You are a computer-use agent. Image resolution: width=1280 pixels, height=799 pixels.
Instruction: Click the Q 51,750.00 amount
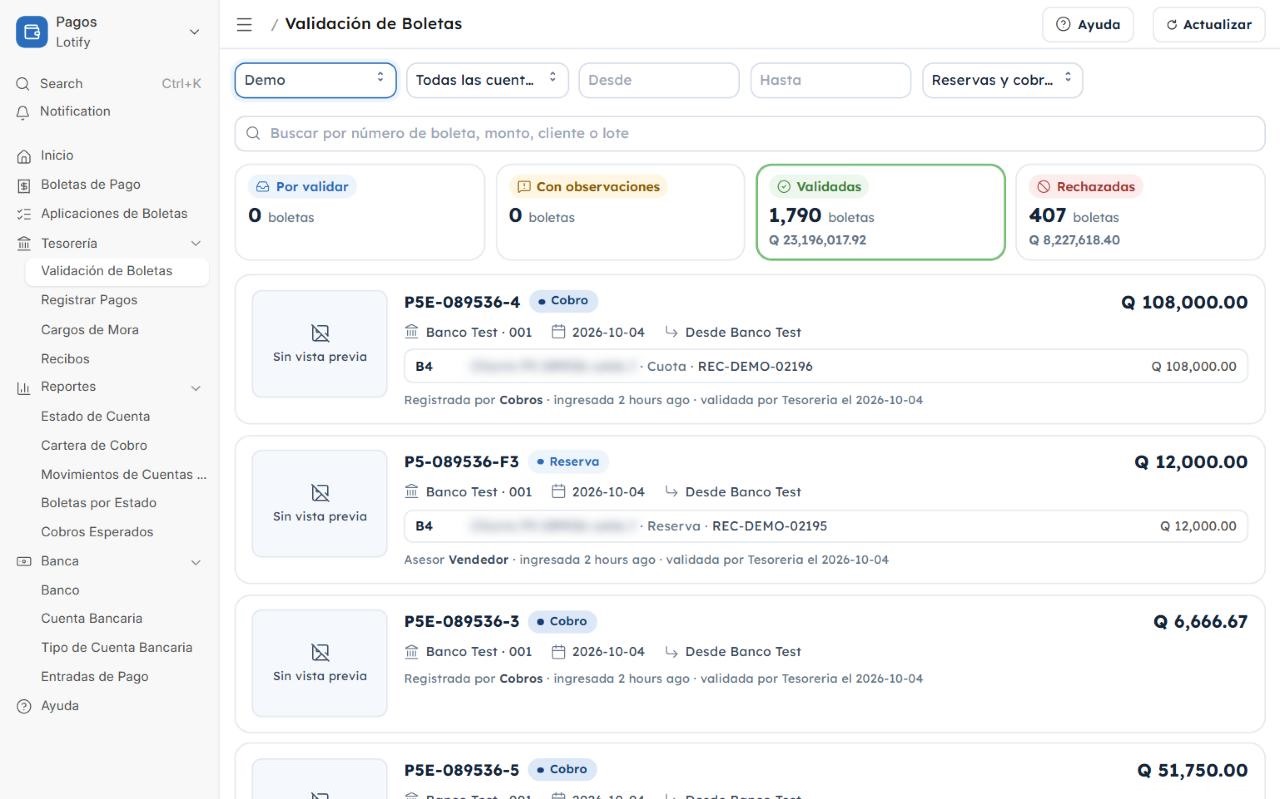point(1192,770)
